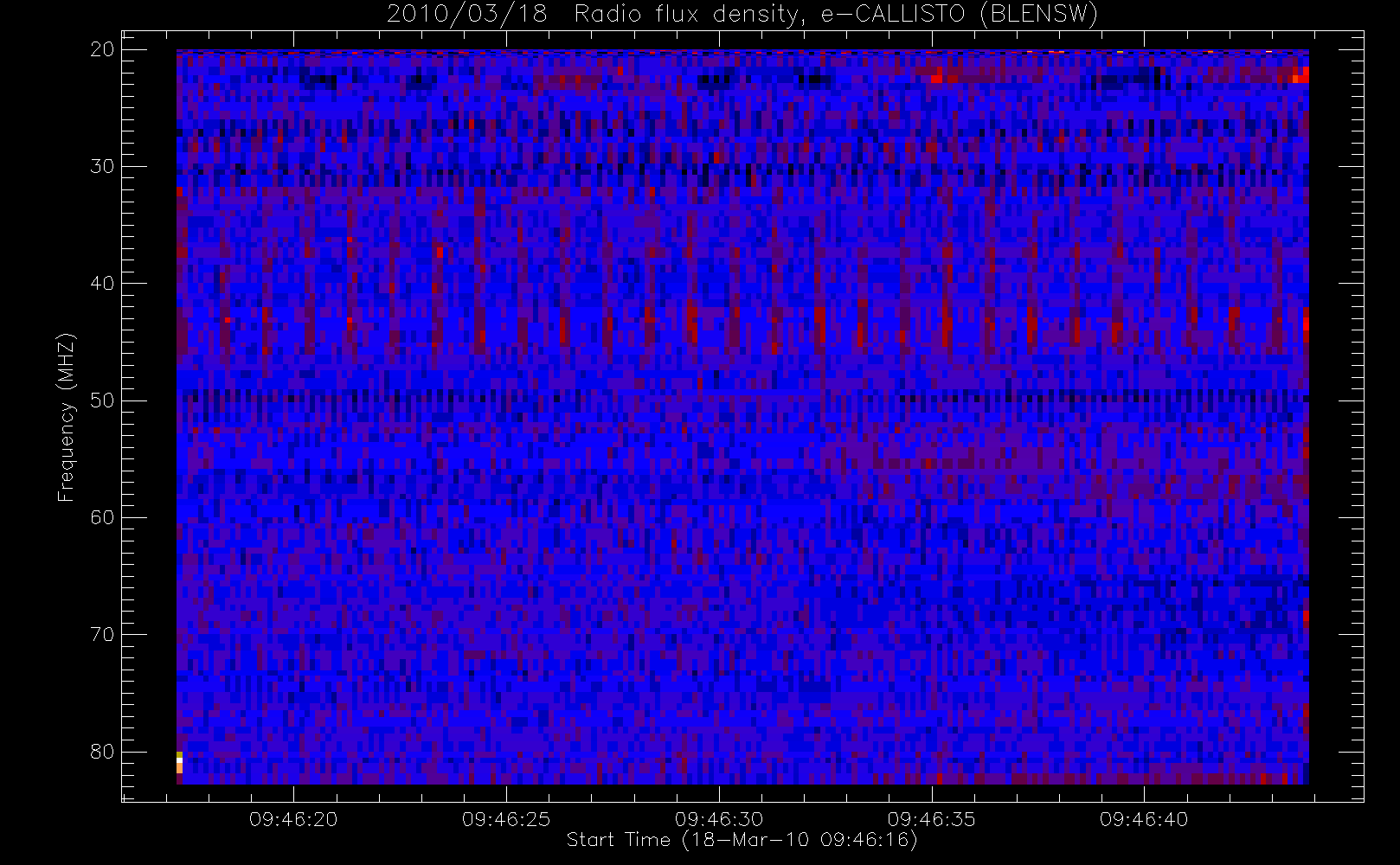Click frequency tick label 50
1400x865 pixels.
coord(102,400)
